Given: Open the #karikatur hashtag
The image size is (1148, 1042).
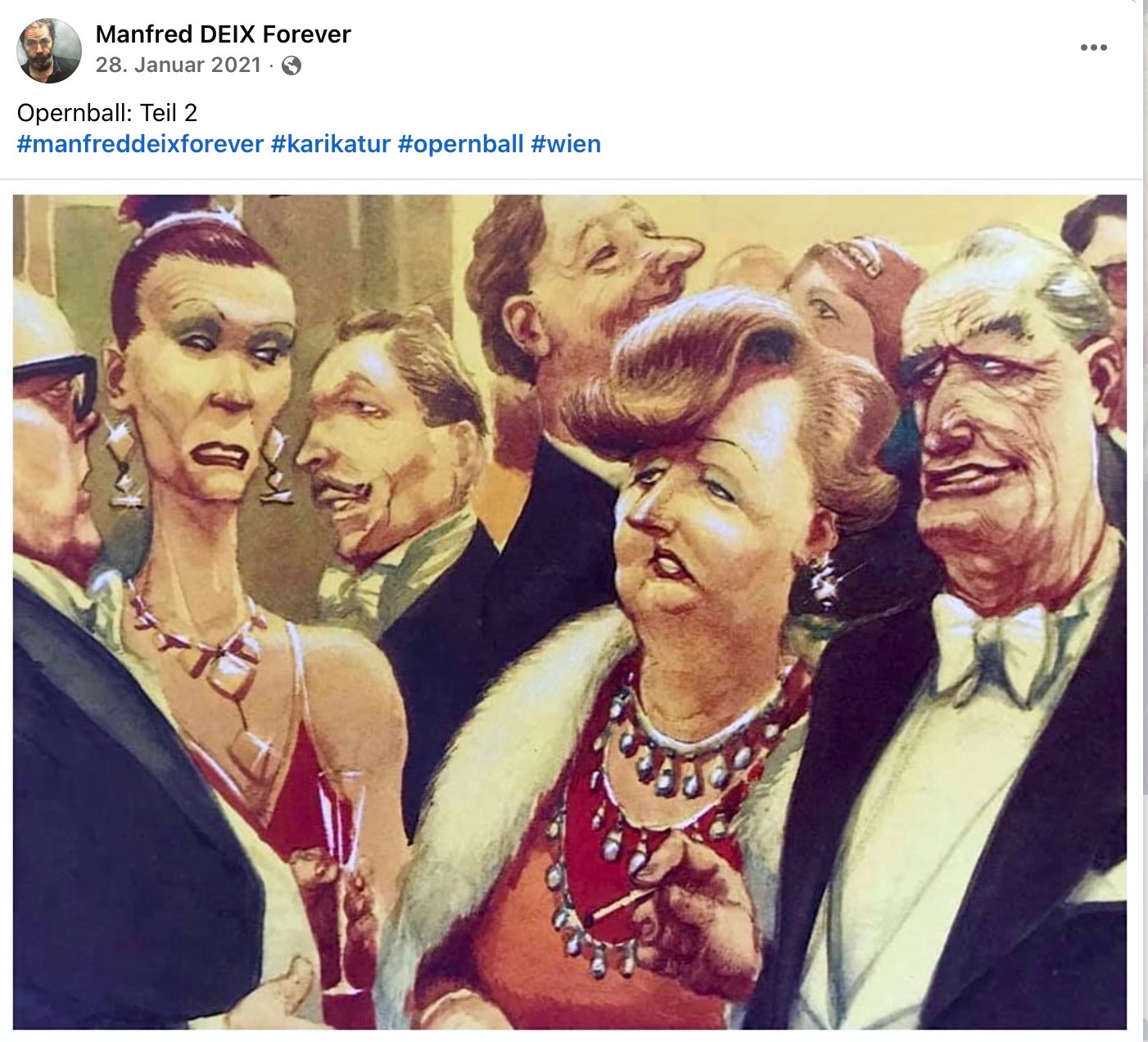Looking at the screenshot, I should point(331,144).
